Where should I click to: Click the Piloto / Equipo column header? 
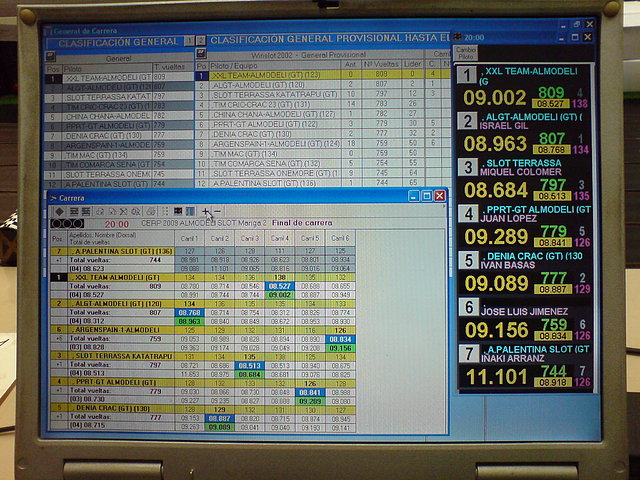tap(274, 65)
